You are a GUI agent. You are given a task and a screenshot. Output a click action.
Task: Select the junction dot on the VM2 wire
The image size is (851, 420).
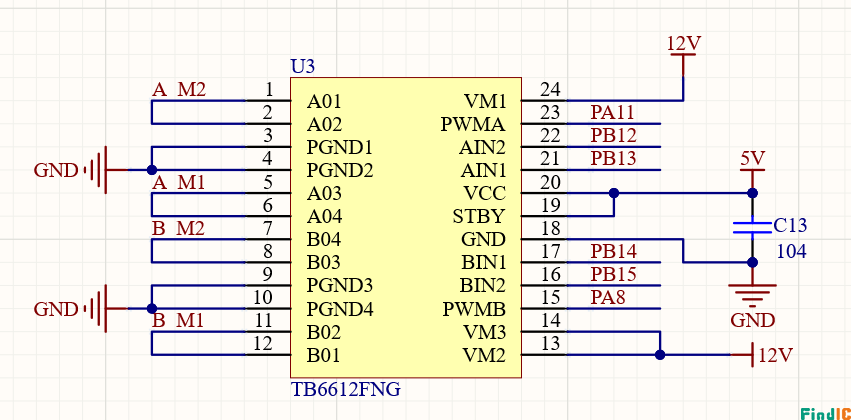[660, 355]
